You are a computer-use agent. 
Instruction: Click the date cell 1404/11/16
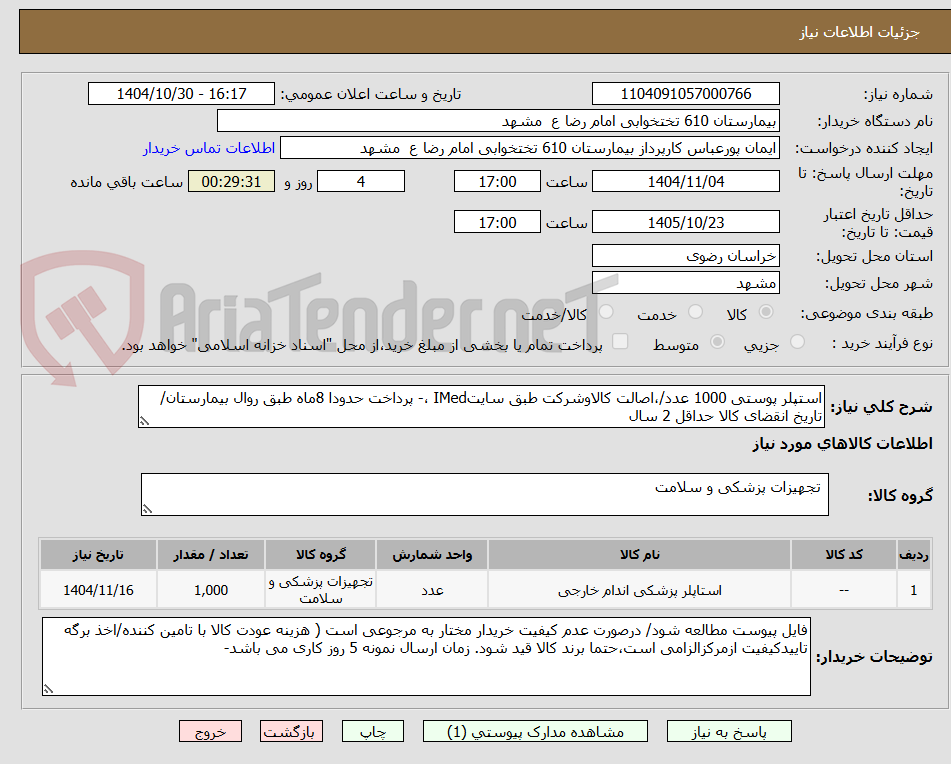[98, 590]
